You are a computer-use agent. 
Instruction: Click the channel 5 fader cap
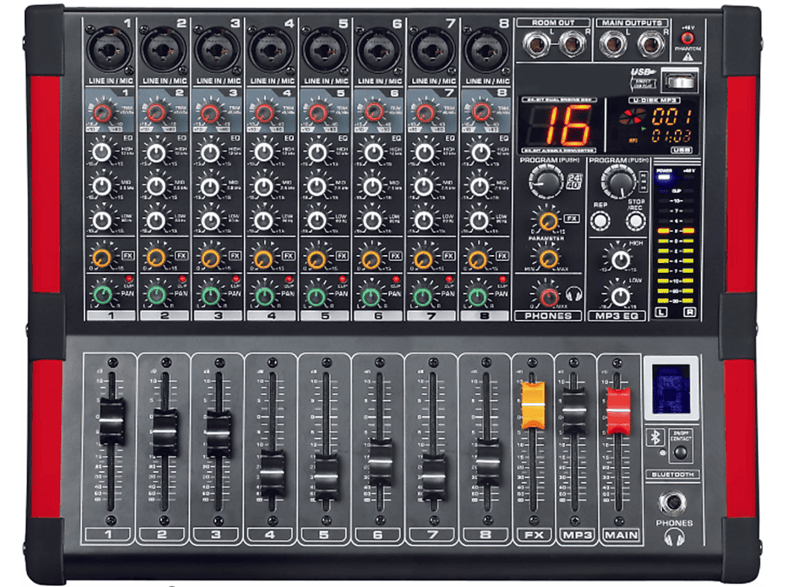click(326, 477)
